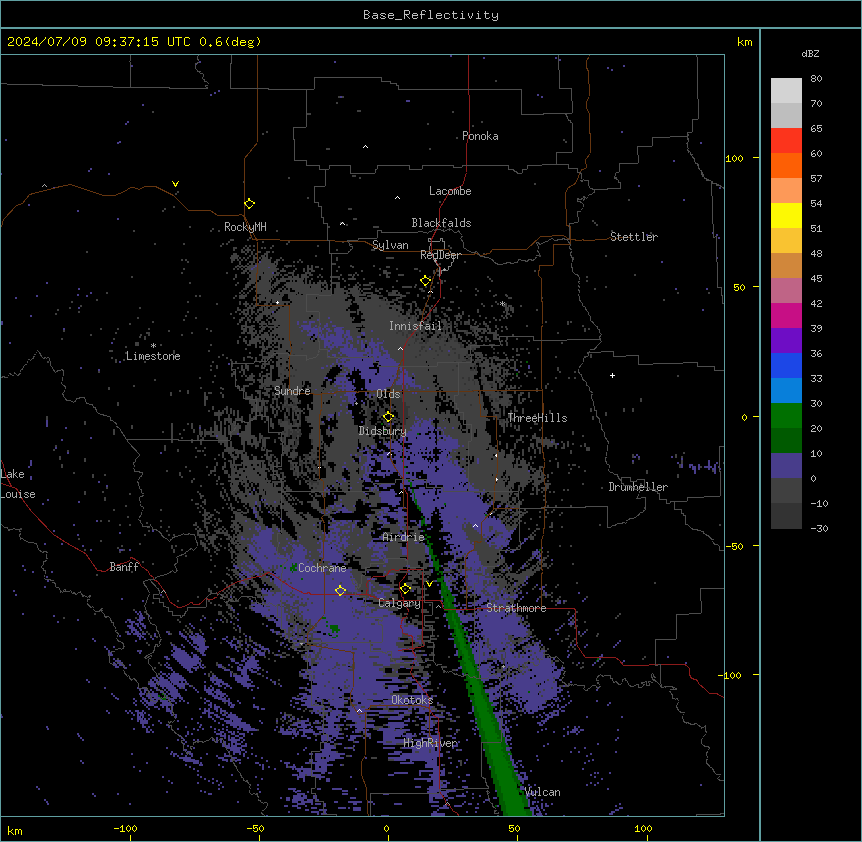Click the Sylvan label

[390, 245]
